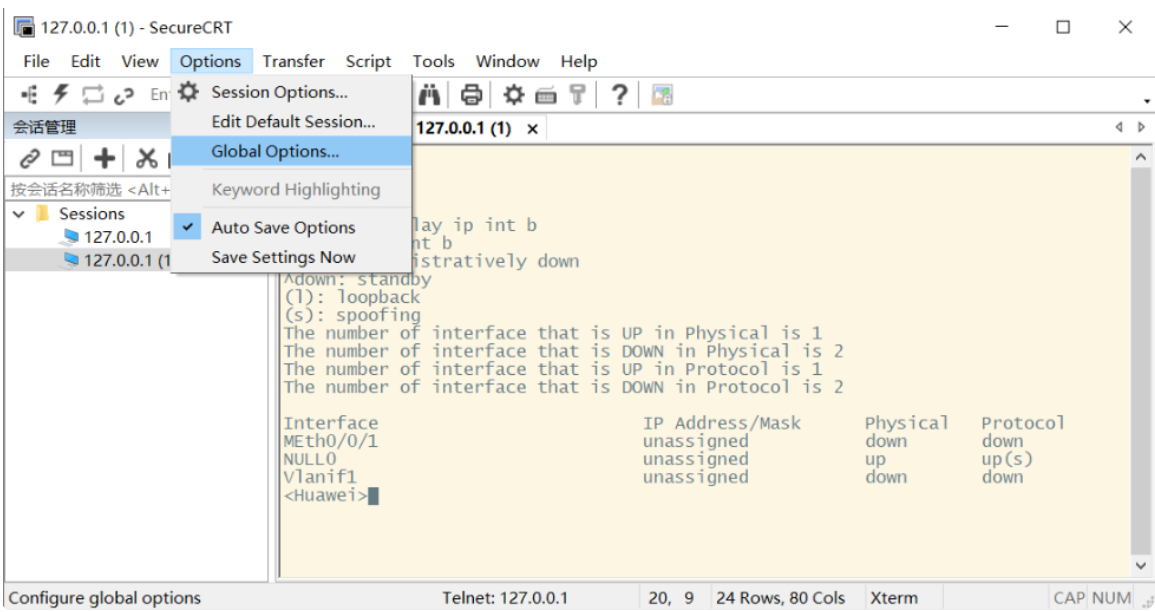The width and height of the screenshot is (1155, 612).
Task: Choose Save Settings Now
Action: coord(283,257)
